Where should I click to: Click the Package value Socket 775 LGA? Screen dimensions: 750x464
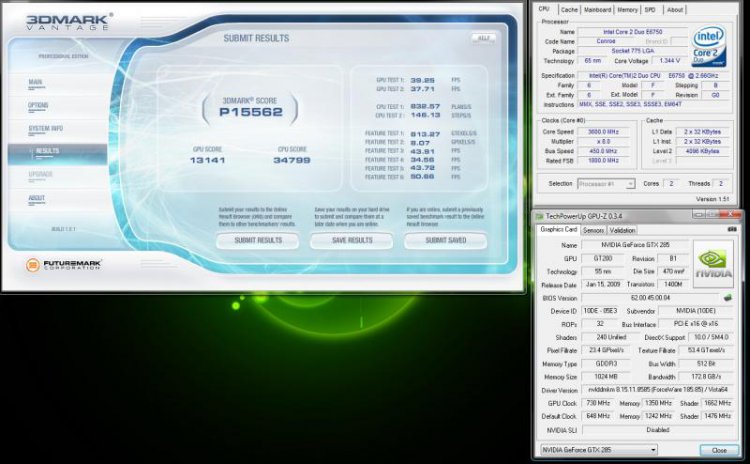(632, 51)
